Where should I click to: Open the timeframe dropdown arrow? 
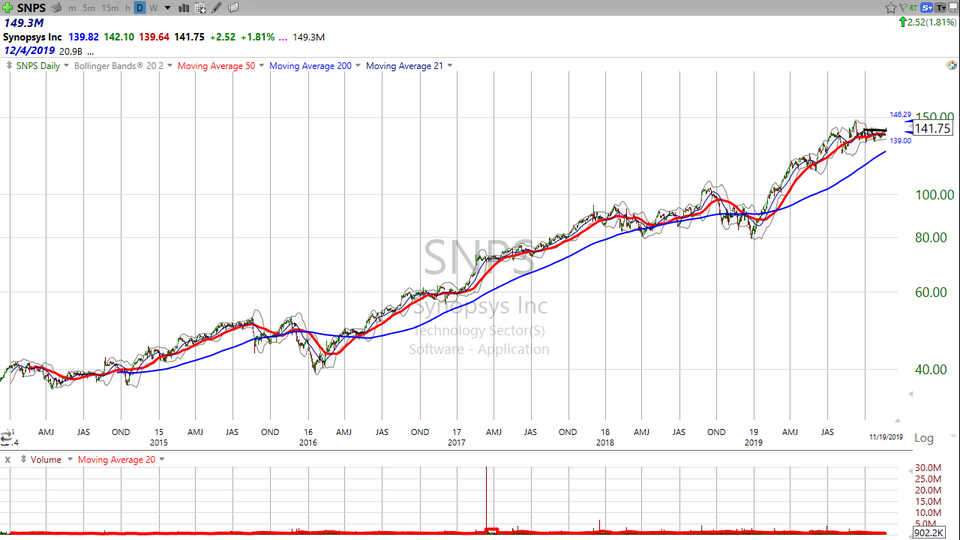pos(168,8)
